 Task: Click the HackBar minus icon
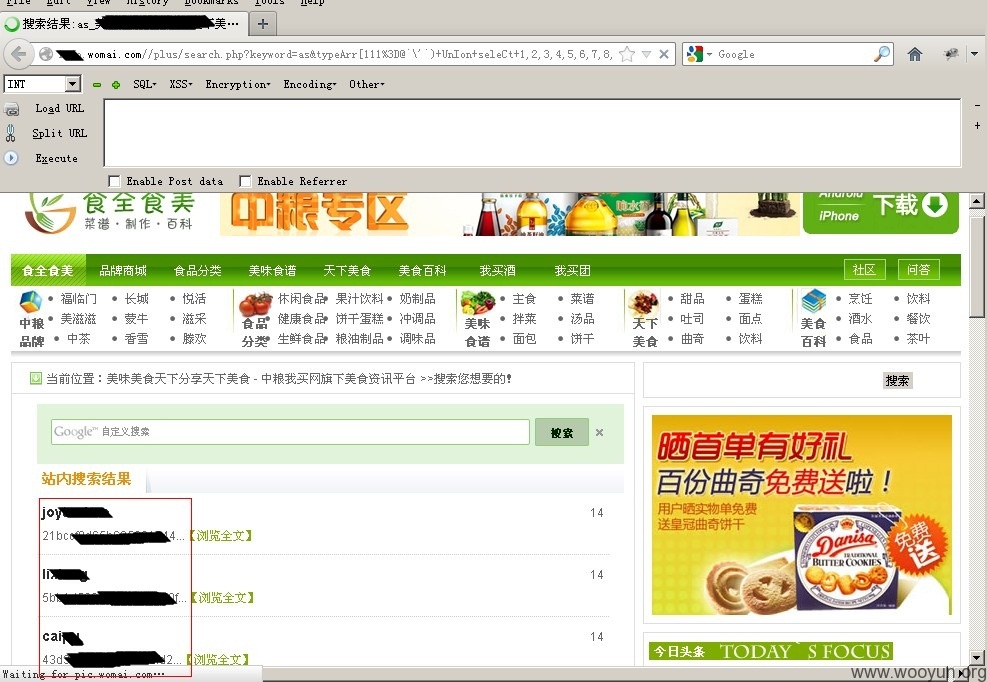pyautogui.click(x=96, y=84)
